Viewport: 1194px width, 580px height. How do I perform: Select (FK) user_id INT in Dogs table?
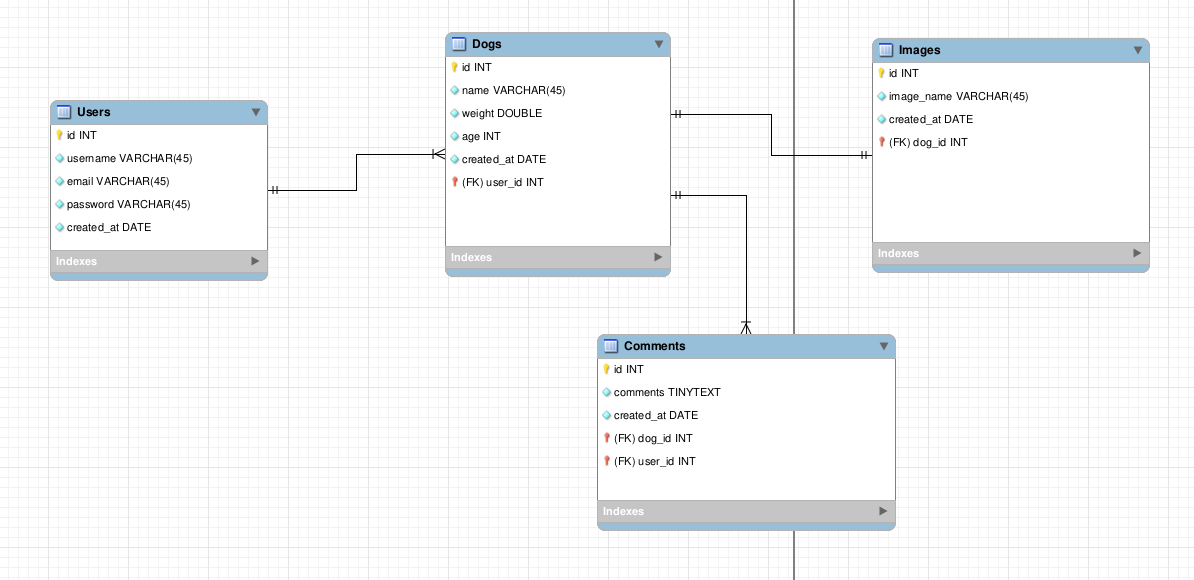(x=503, y=182)
